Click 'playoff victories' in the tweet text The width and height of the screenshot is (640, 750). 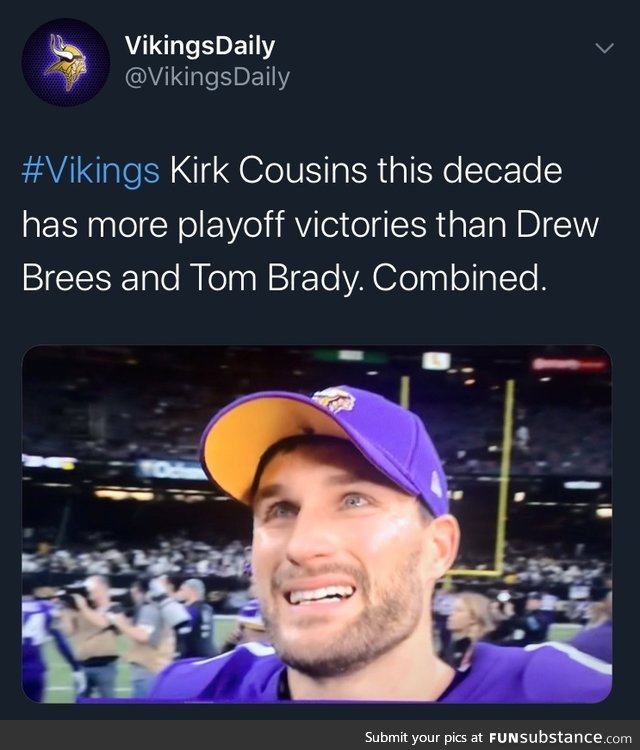coord(302,225)
